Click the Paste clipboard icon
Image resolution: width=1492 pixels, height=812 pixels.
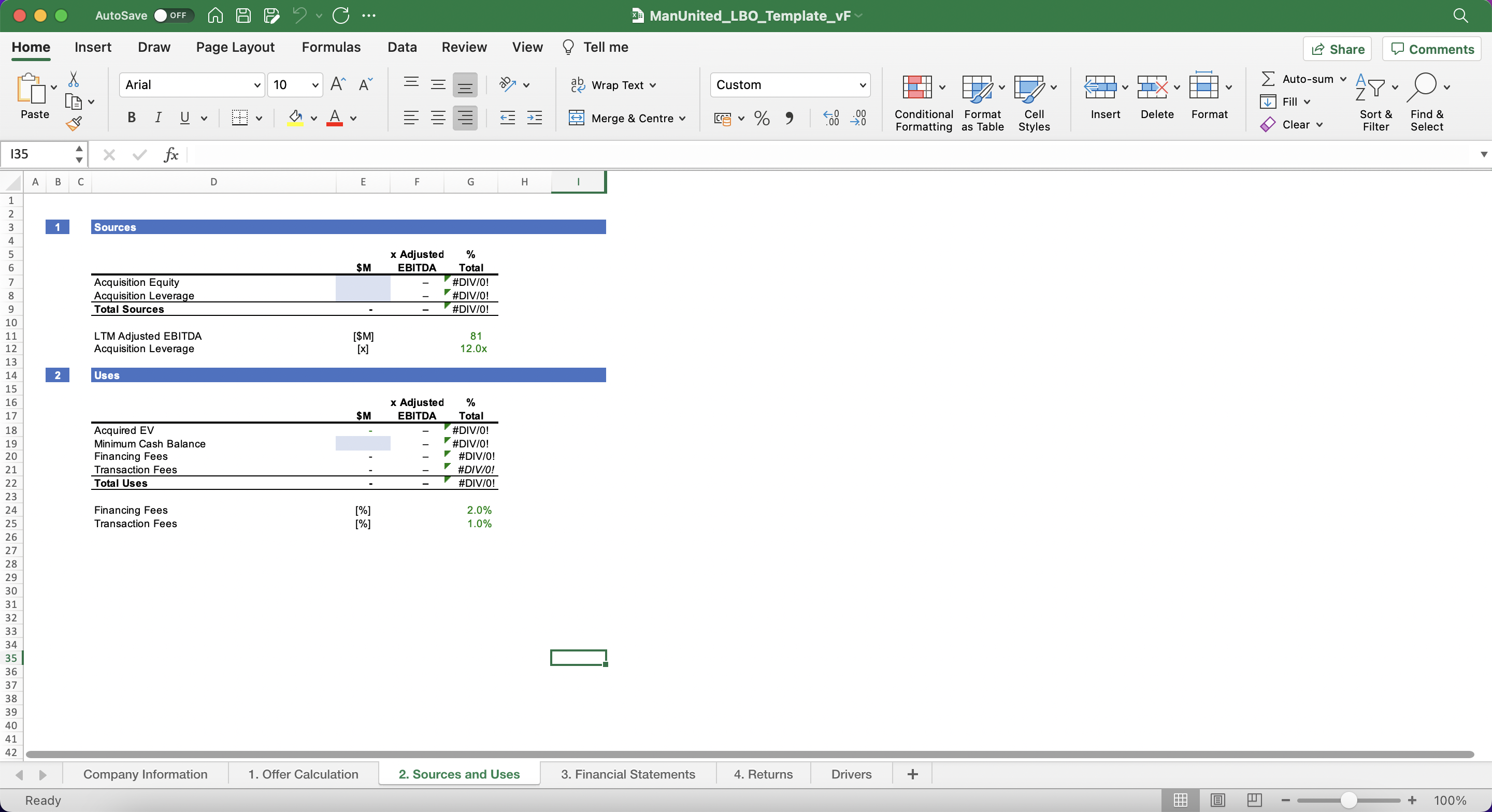pyautogui.click(x=31, y=88)
